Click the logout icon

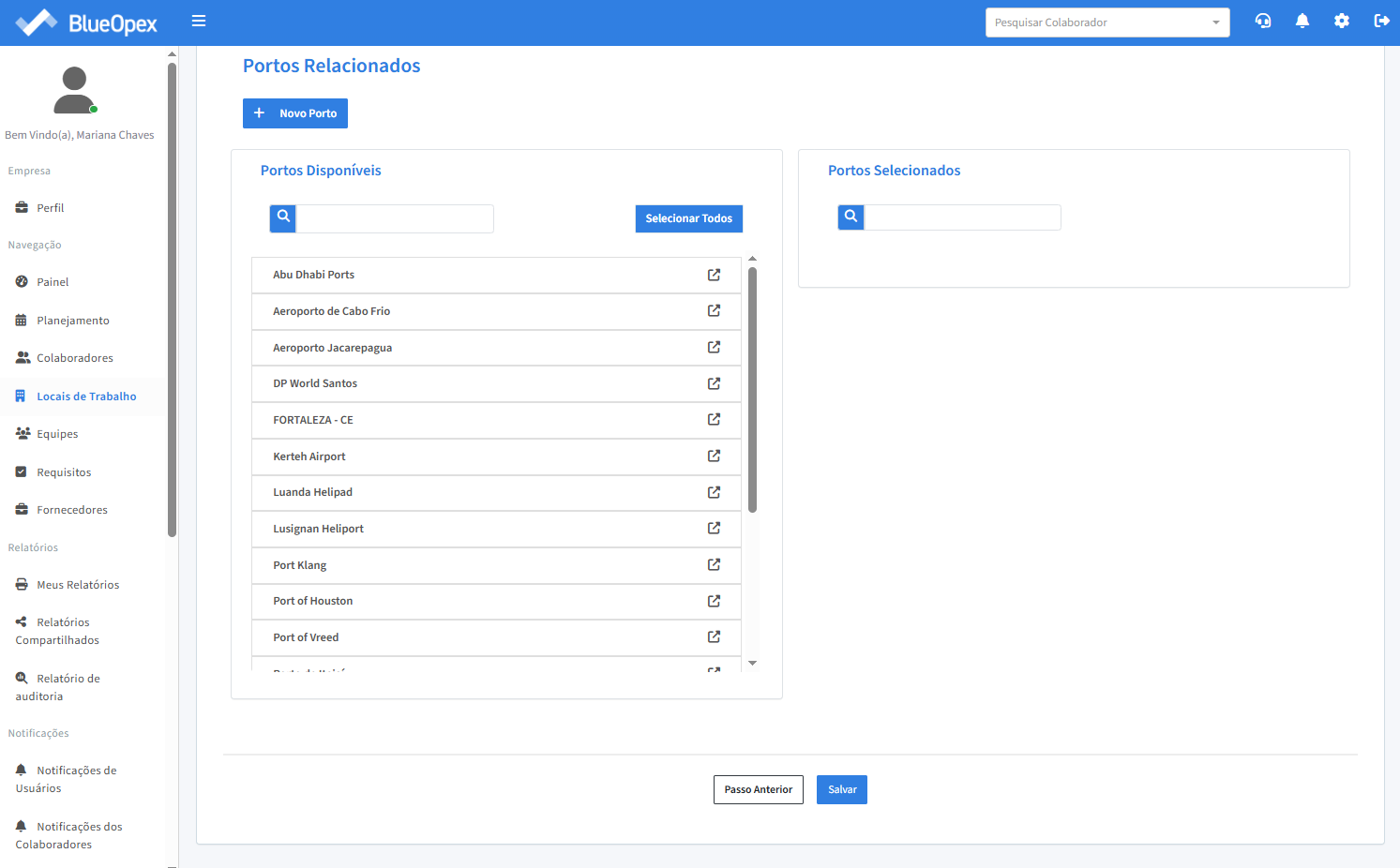pyautogui.click(x=1381, y=21)
